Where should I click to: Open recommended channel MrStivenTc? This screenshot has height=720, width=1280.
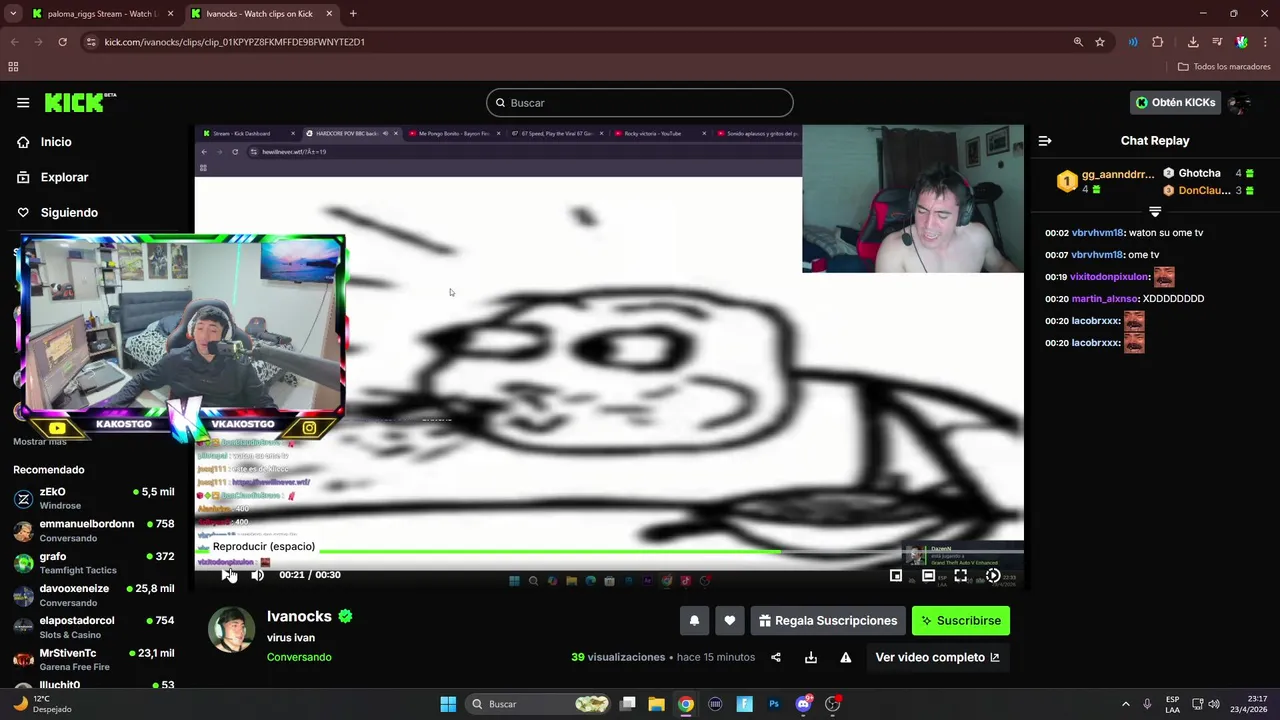93,659
